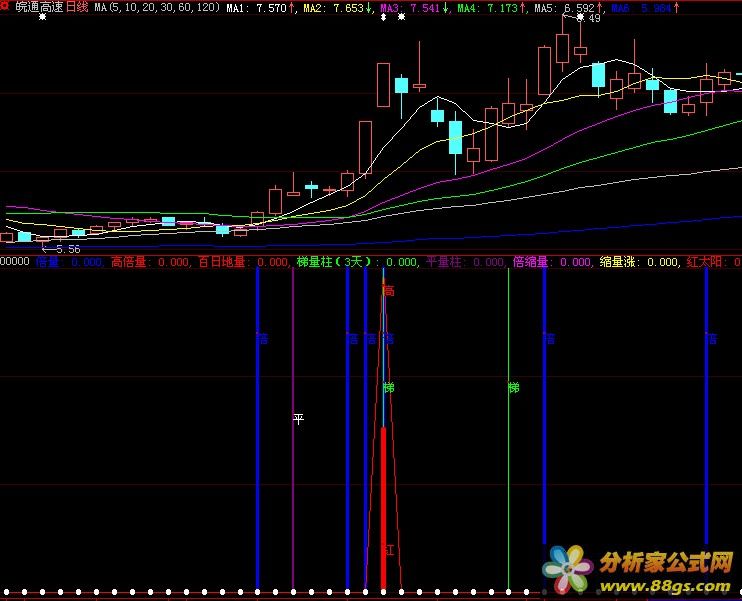The image size is (742, 601).
Task: Click the red 高 marker atop the spike
Action: tap(388, 291)
